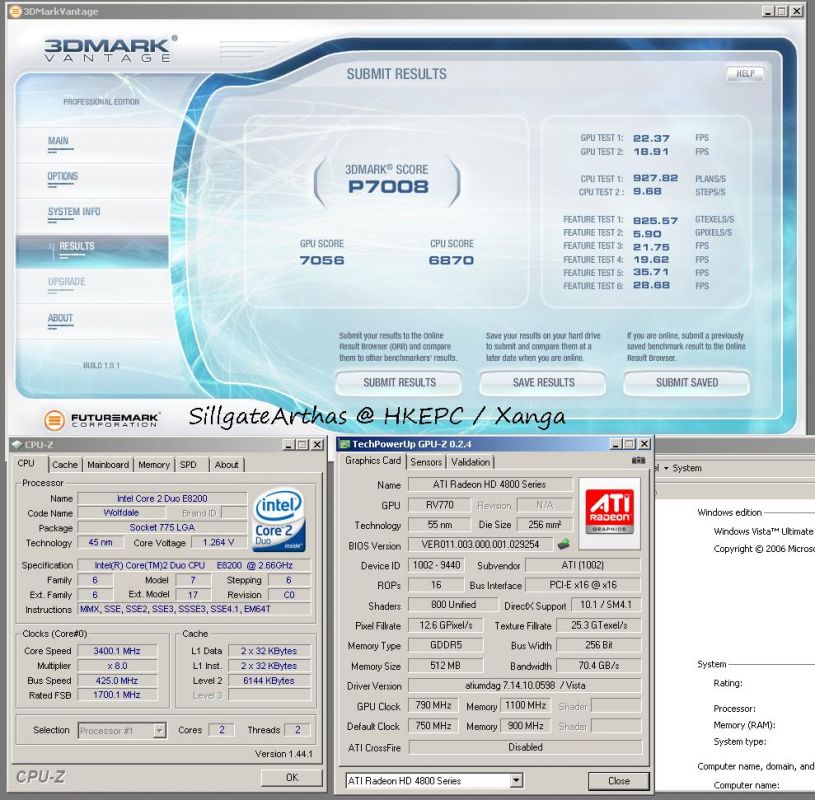The height and width of the screenshot is (800, 815).
Task: Click the GPU-Z title bar icon
Action: point(345,444)
